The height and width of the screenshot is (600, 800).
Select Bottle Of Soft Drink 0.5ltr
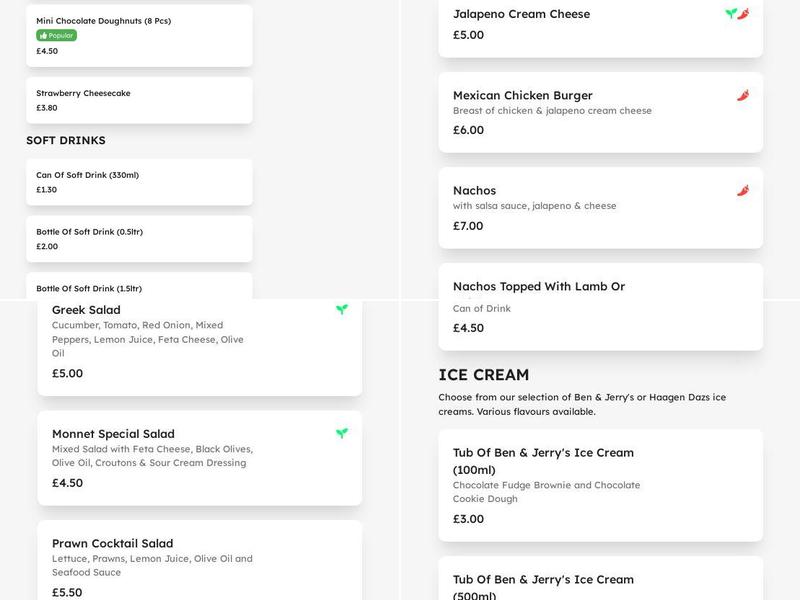(140, 239)
